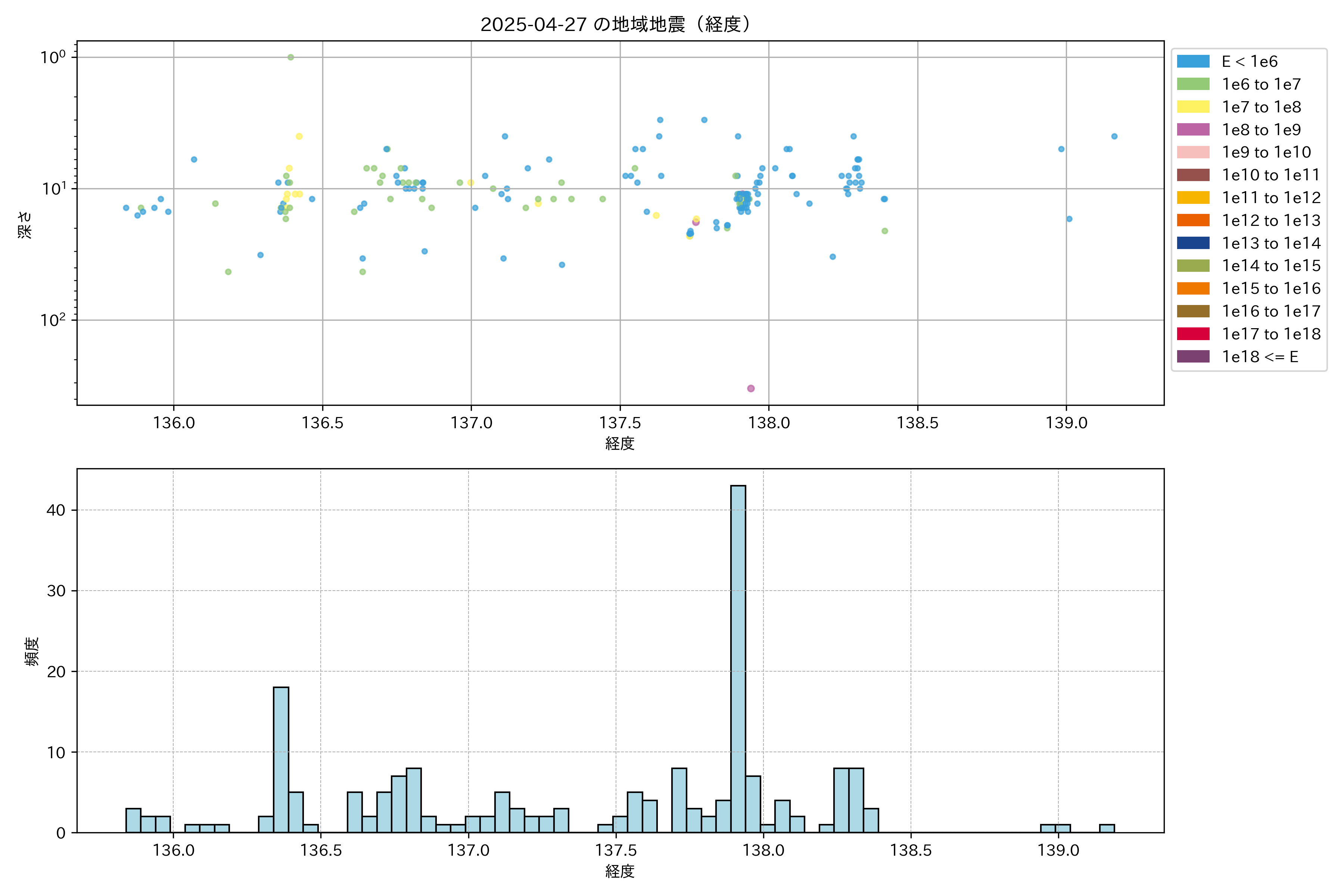Click the tallest histogram bar near 137.9
1344x896 pixels.
coord(738,657)
